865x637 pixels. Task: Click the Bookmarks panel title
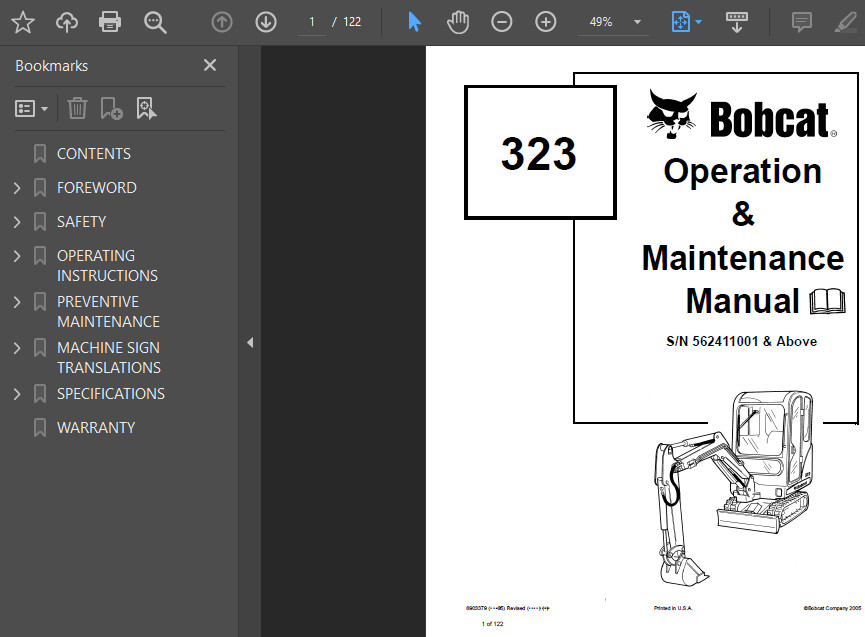click(52, 66)
